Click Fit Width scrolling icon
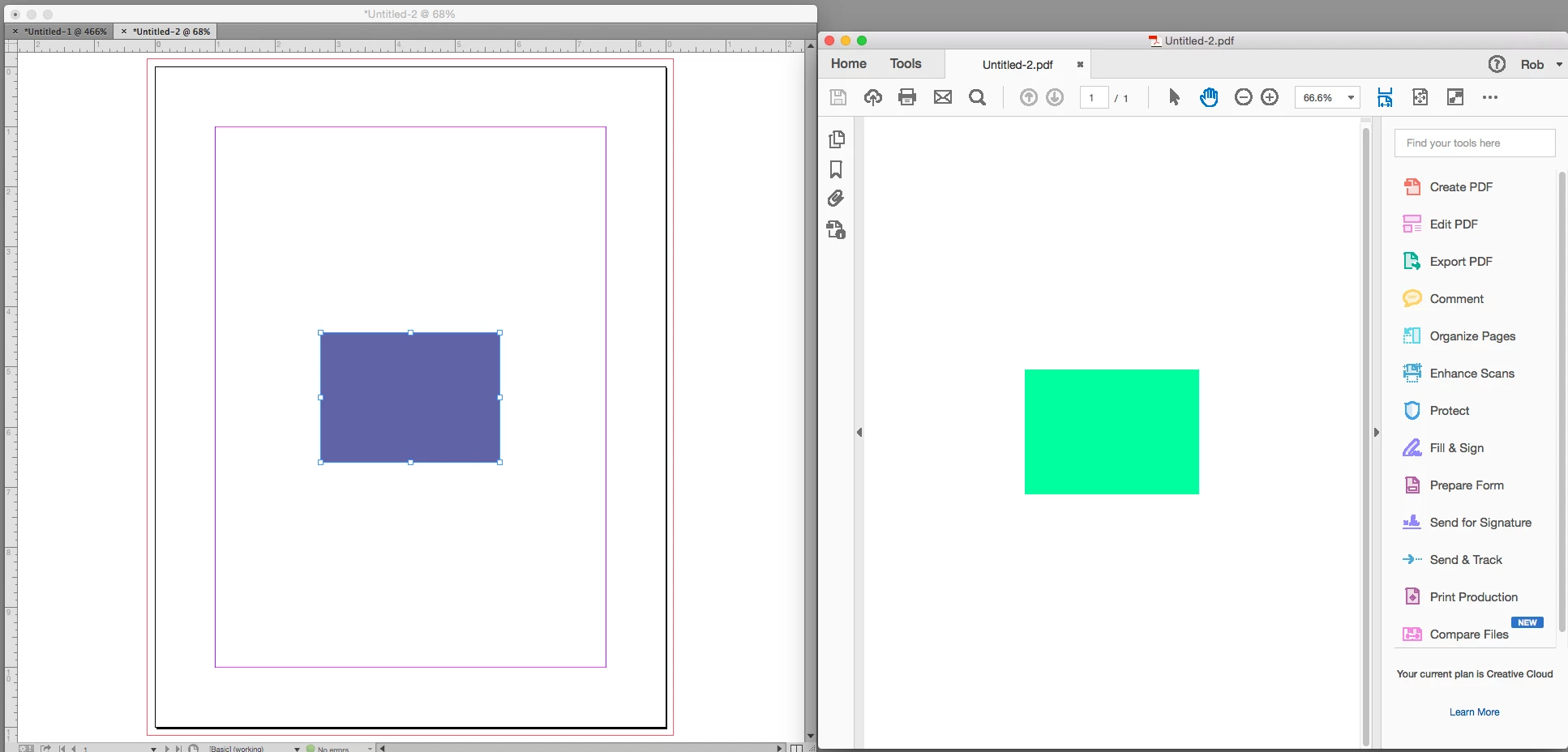Image resolution: width=1568 pixels, height=752 pixels. [x=1385, y=98]
